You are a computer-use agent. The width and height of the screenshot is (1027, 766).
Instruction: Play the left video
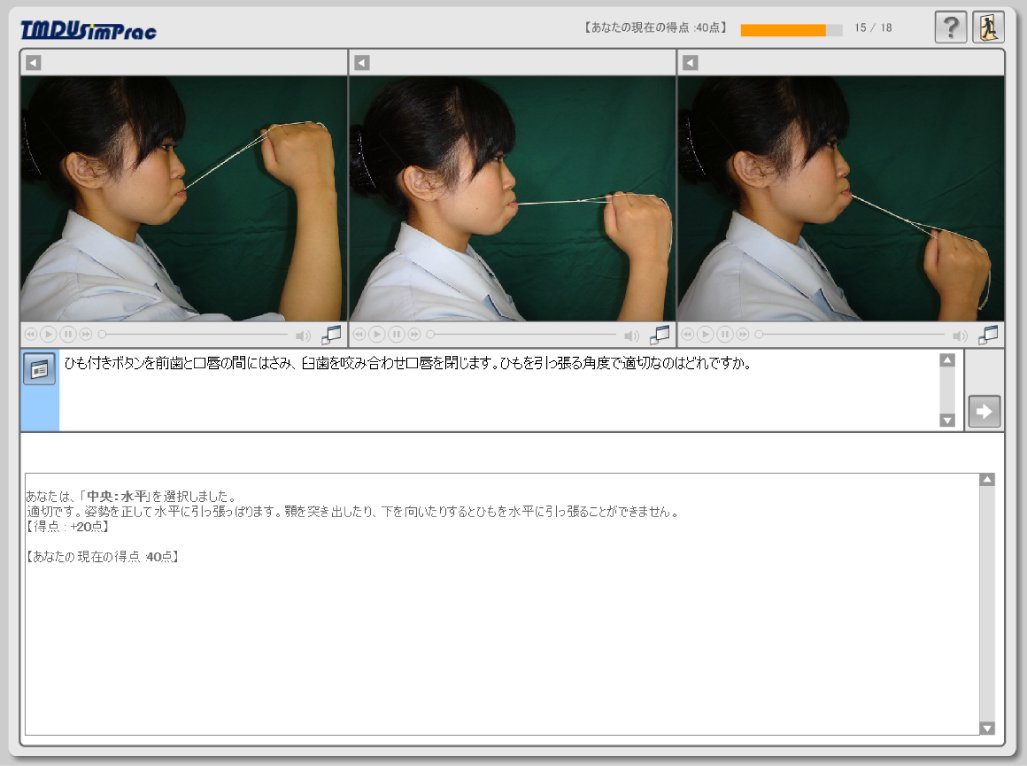pos(48,334)
